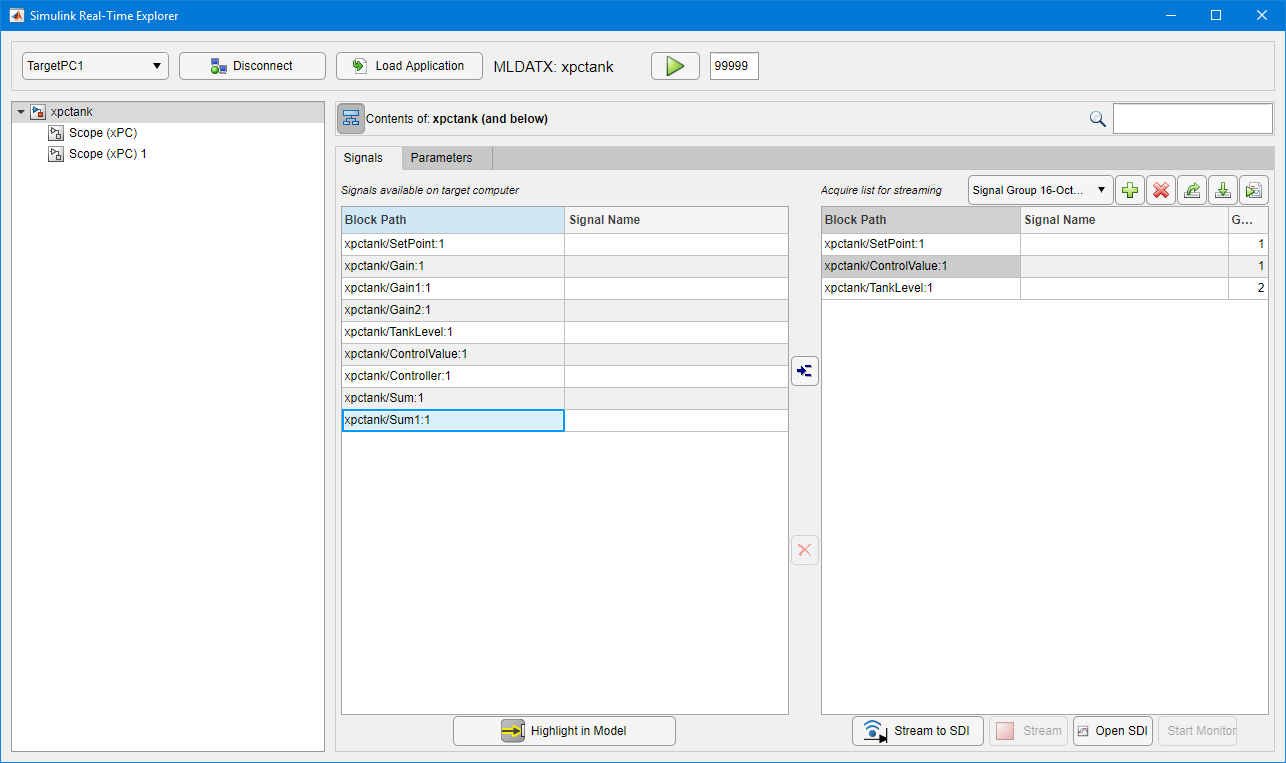Select the Scope (xPC) tree item
This screenshot has height=763, width=1286.
click(x=103, y=133)
